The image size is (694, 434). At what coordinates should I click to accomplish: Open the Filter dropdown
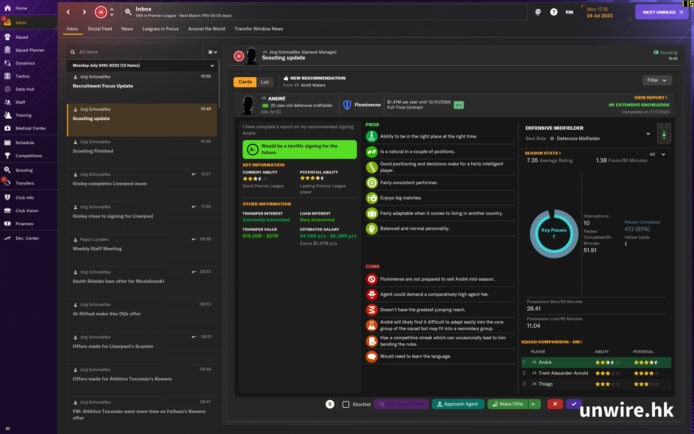click(x=657, y=80)
